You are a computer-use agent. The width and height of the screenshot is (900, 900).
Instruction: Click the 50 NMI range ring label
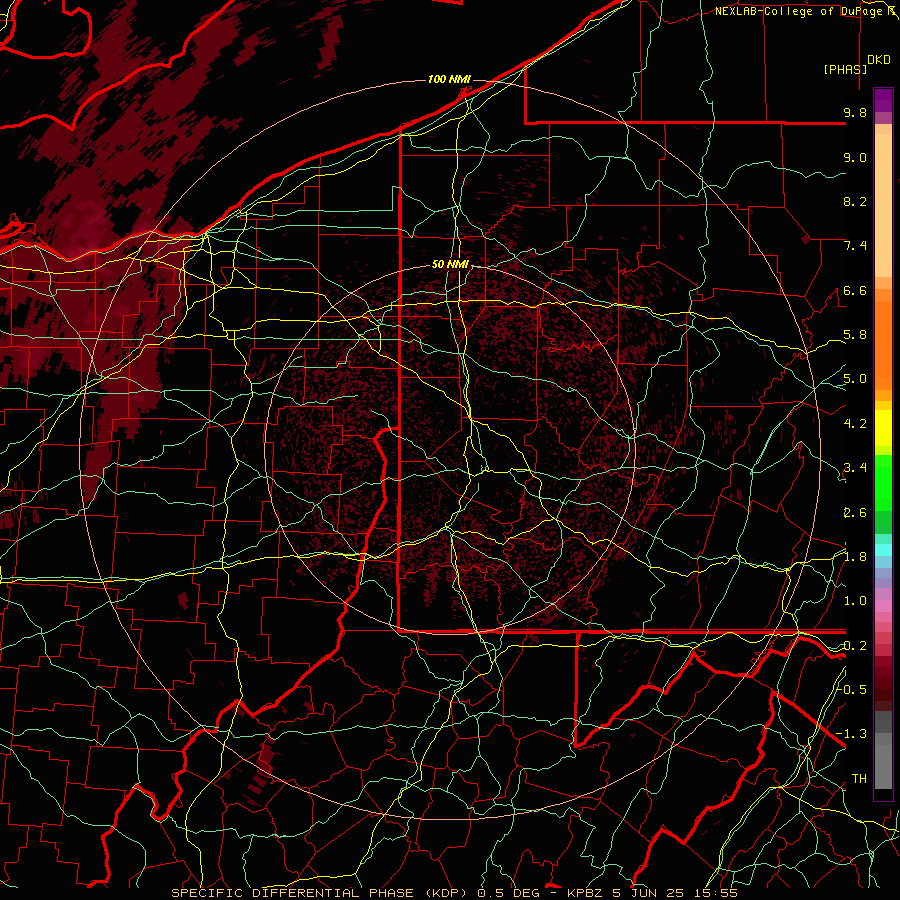tap(450, 265)
